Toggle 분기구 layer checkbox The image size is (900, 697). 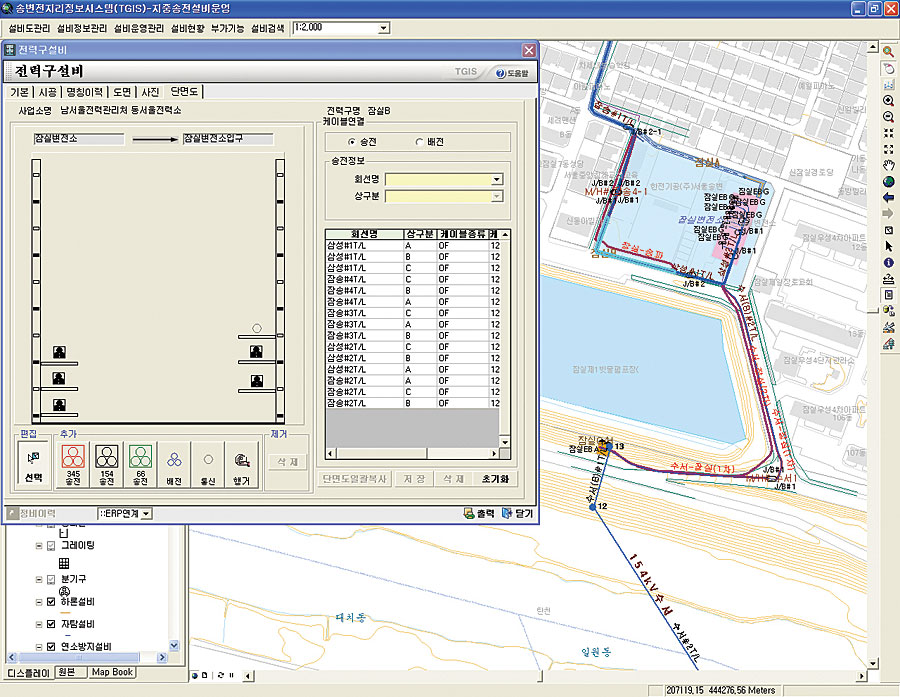click(x=51, y=579)
